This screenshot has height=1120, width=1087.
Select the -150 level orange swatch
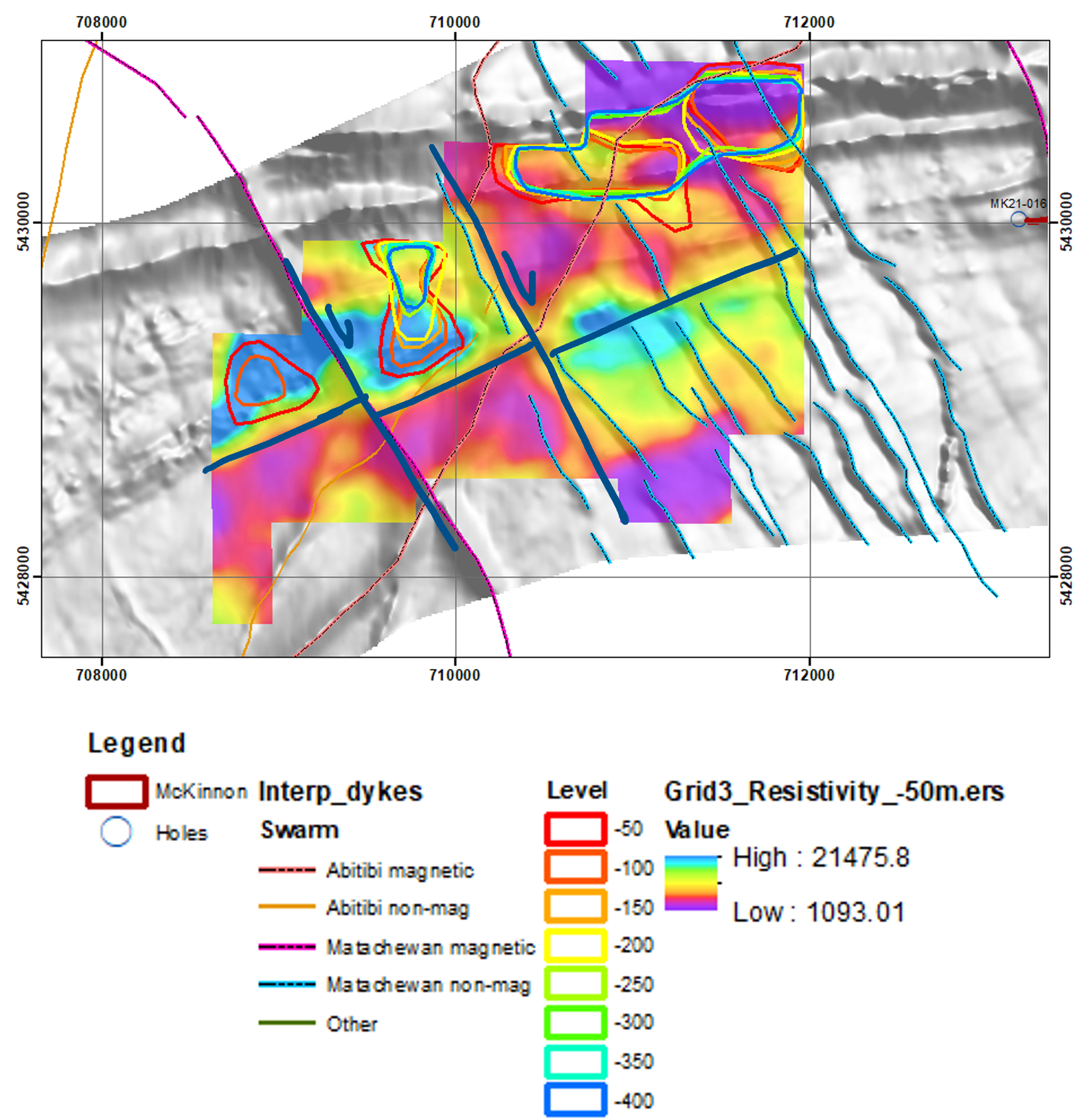[x=575, y=907]
